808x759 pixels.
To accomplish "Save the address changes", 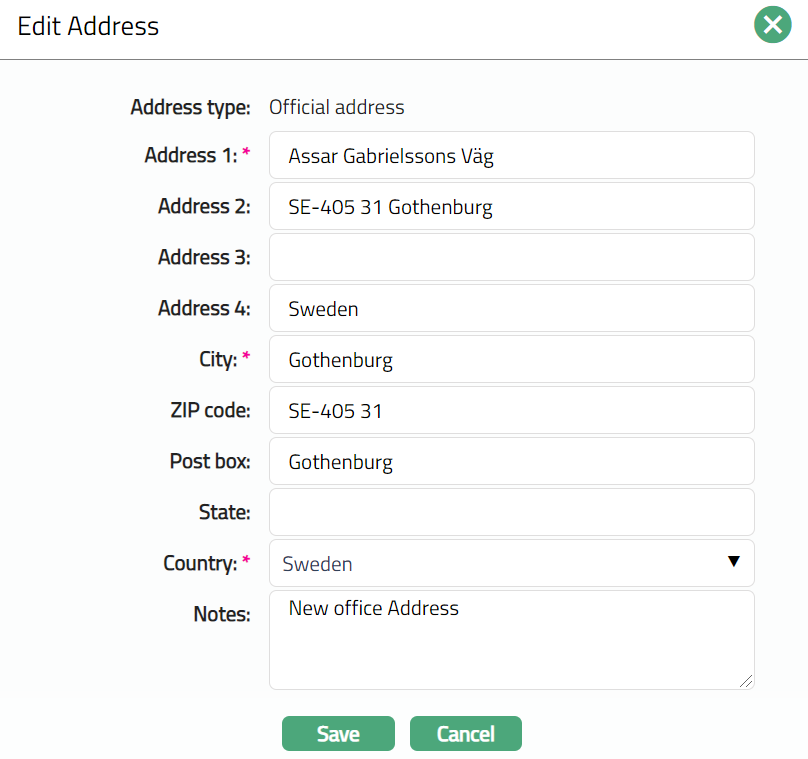I will [338, 734].
